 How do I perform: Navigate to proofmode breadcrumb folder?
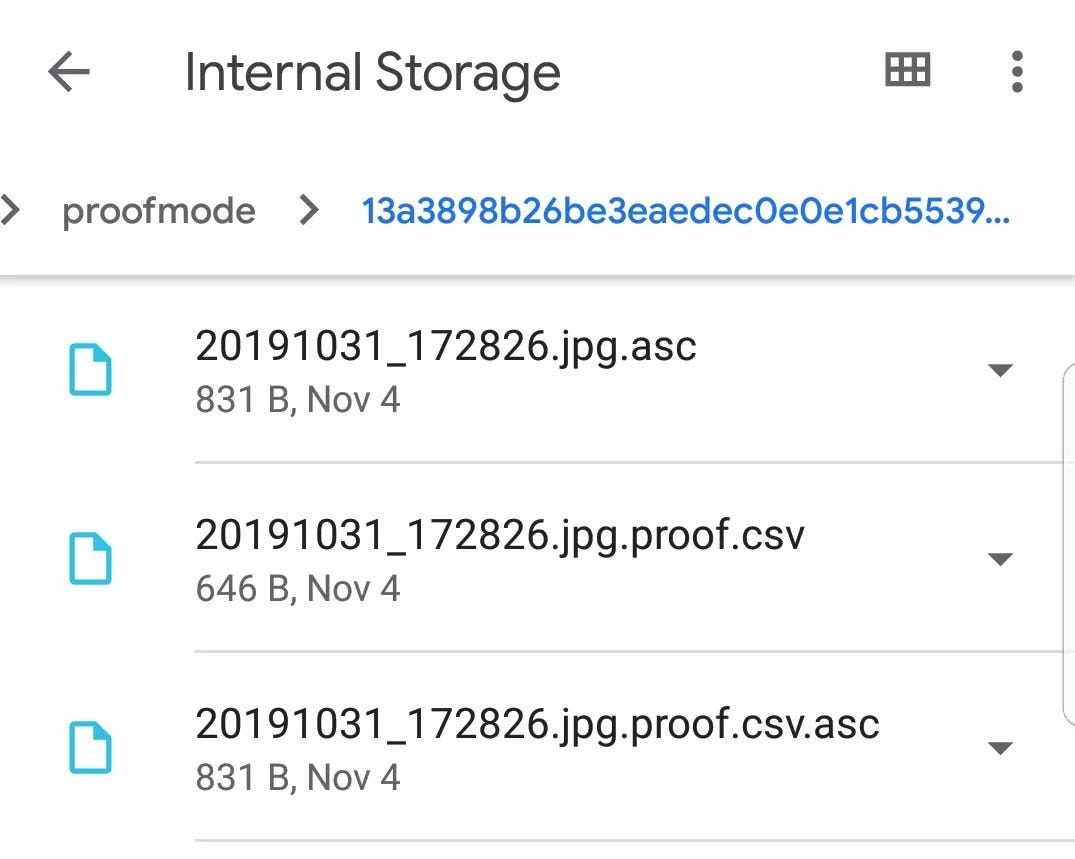coord(158,210)
